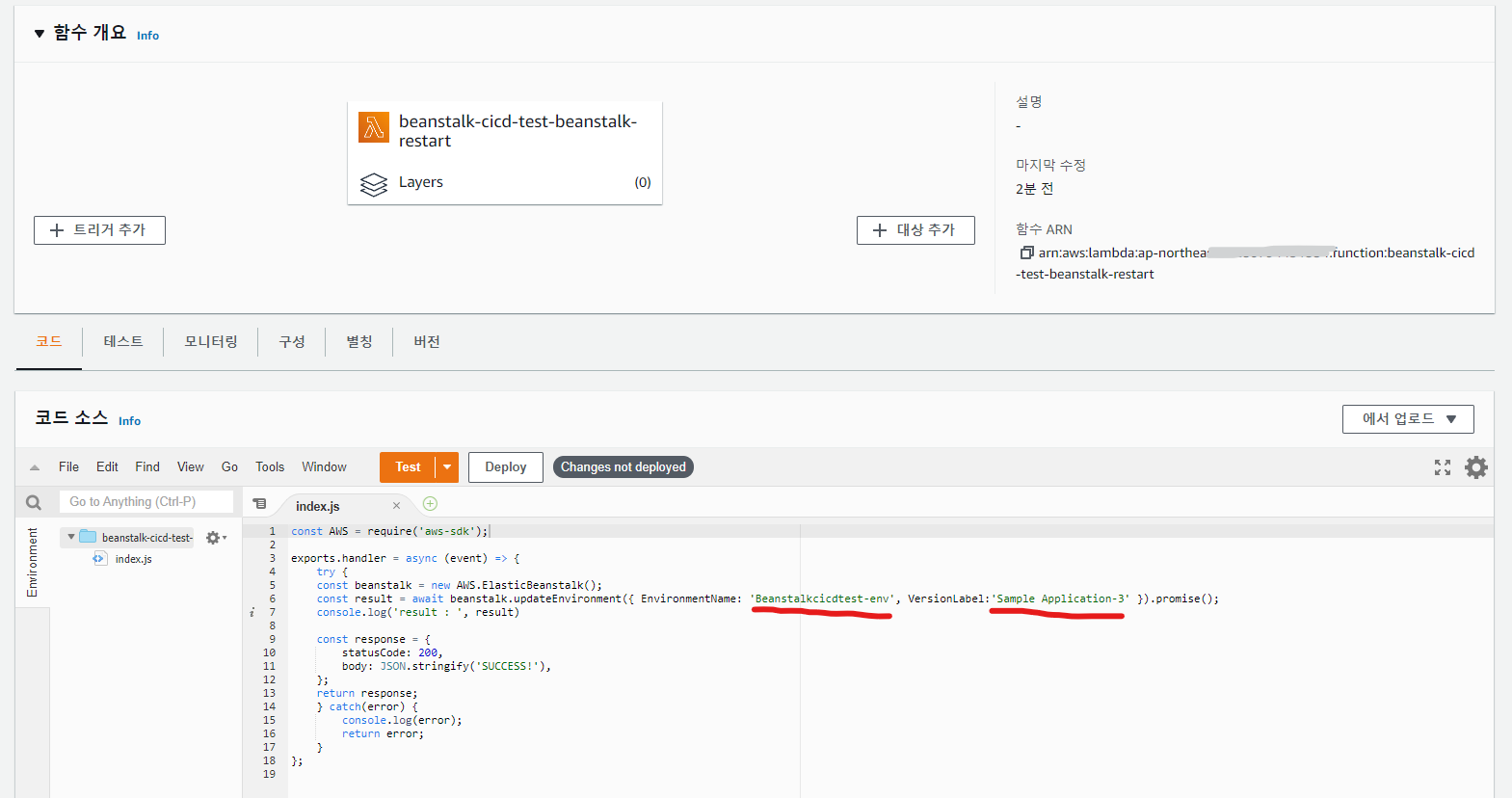Select the beanstalk-cicd-test-beanstalk-restart function name

[517, 131]
